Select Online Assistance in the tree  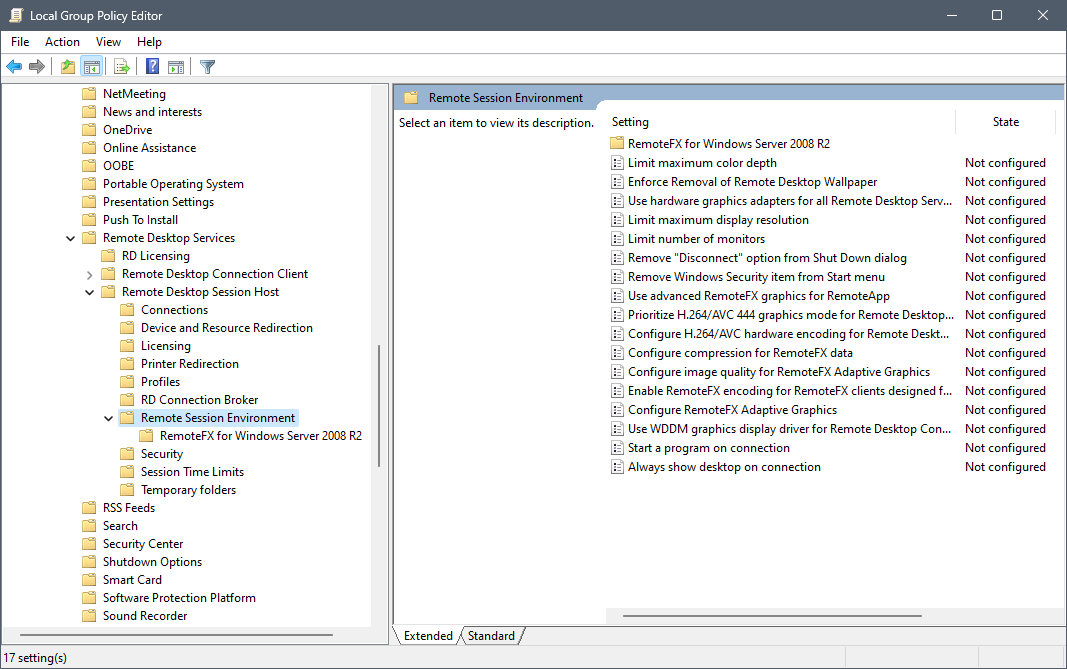(149, 148)
